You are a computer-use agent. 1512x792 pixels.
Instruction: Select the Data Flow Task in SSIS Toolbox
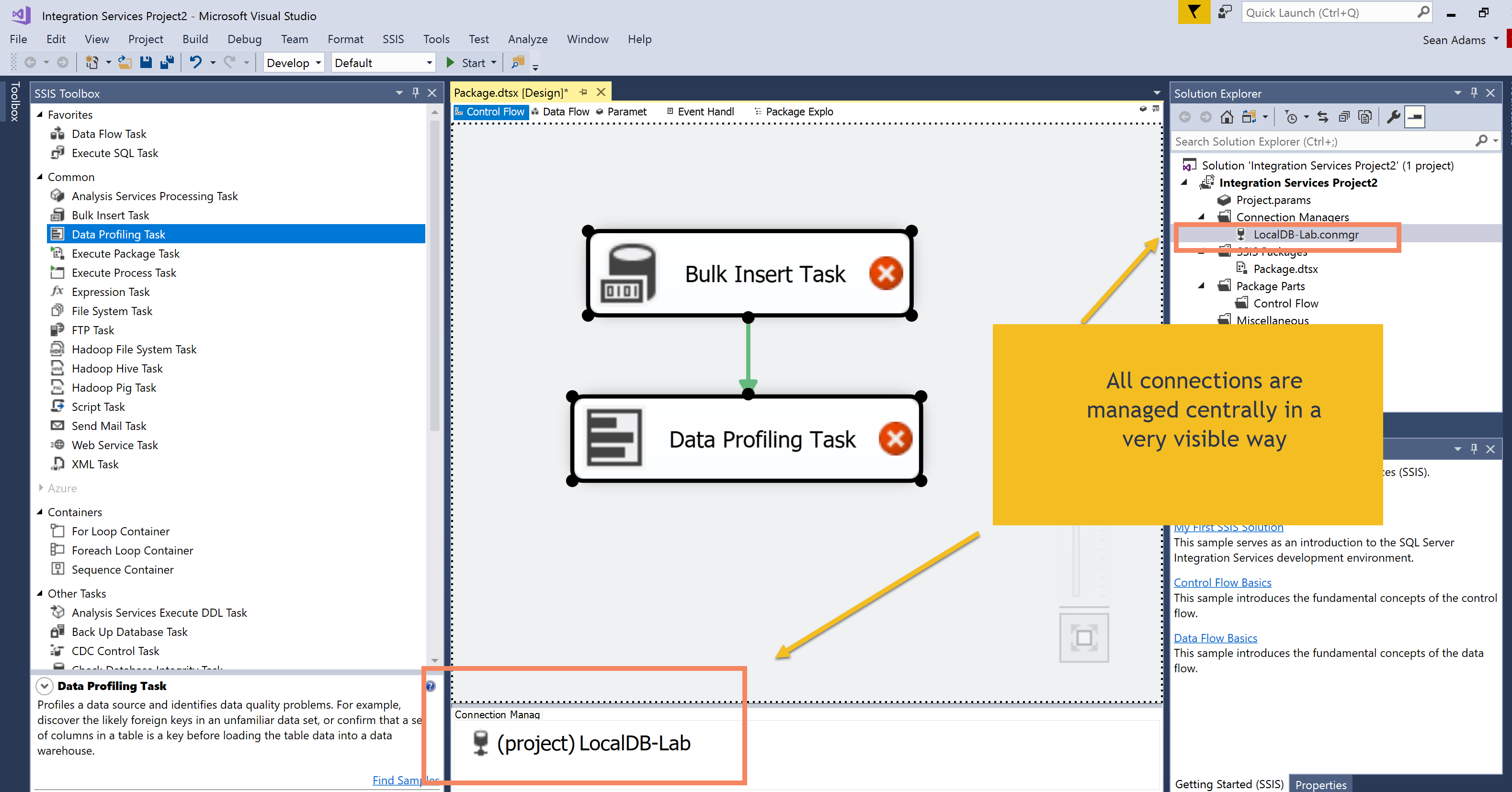coord(109,133)
